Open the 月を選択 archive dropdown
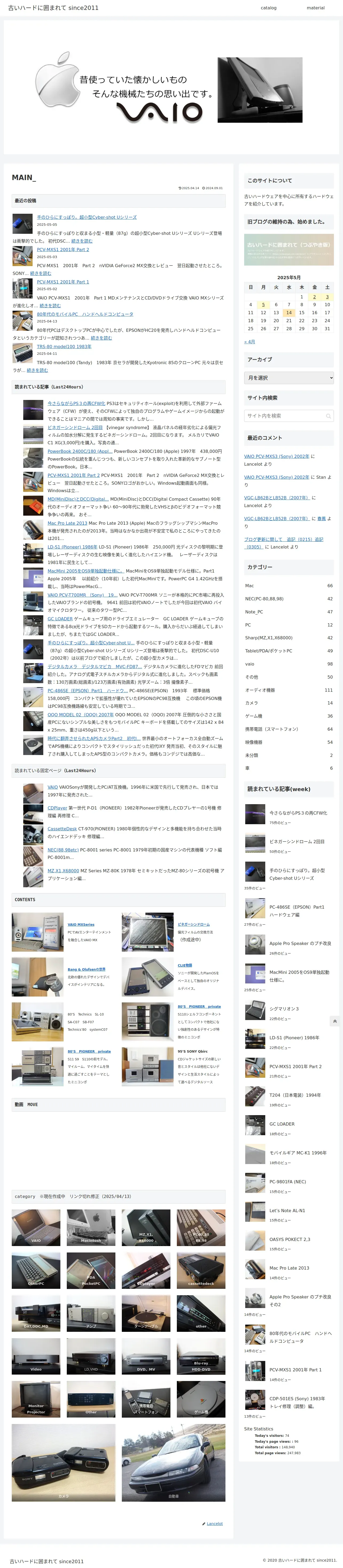This screenshot has height=1568, width=343. tap(289, 378)
